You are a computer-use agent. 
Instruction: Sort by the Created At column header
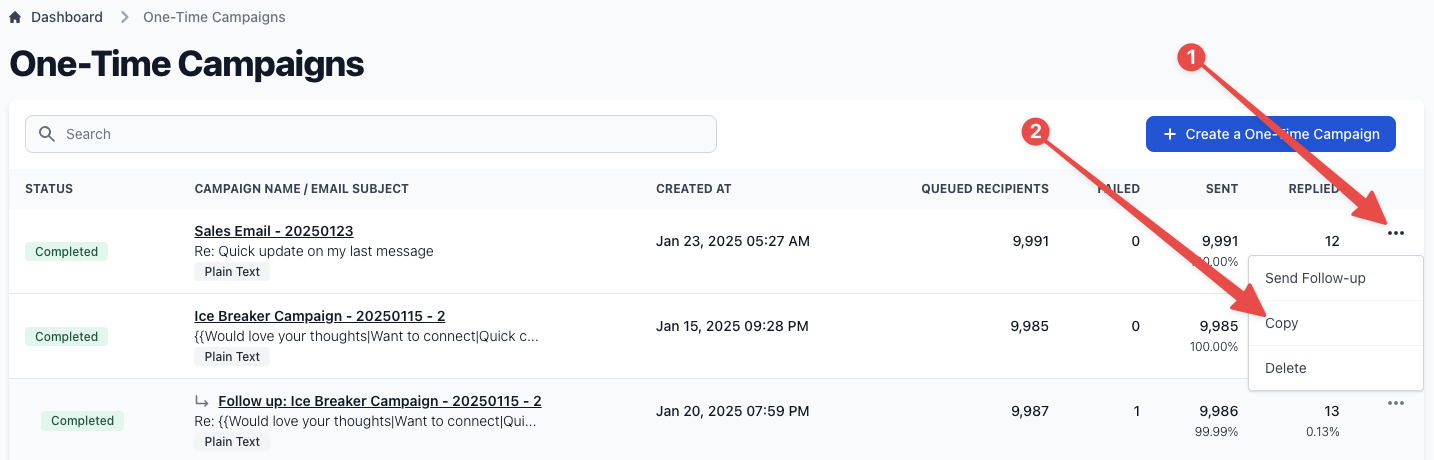[694, 189]
